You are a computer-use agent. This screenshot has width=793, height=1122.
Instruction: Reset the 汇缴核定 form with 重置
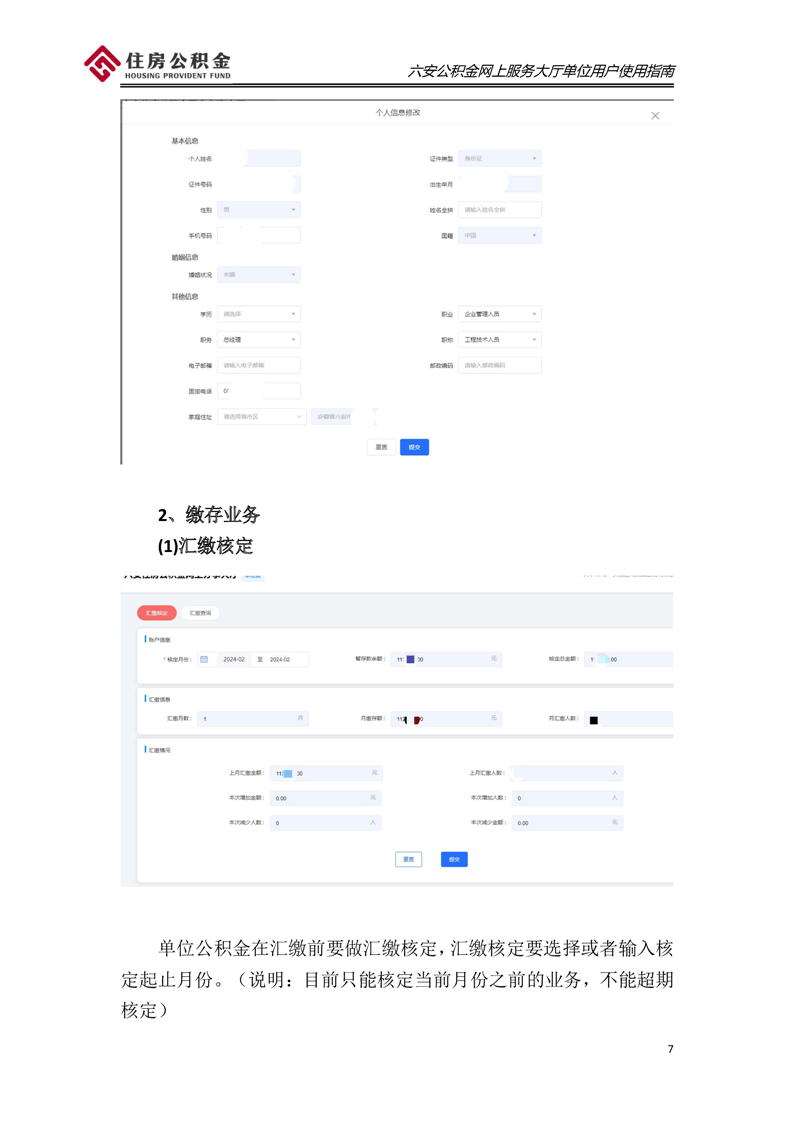click(408, 859)
